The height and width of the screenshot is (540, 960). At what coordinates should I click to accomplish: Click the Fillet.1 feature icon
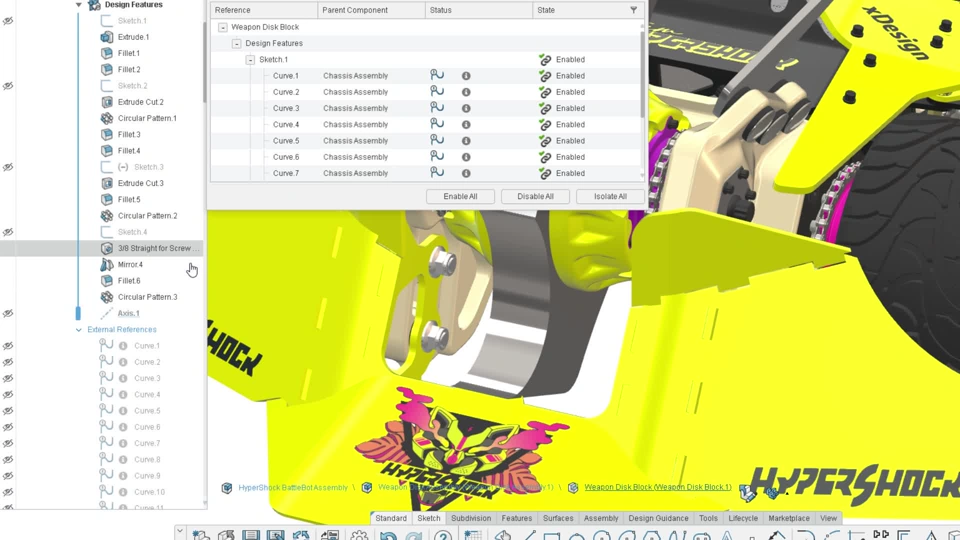coord(107,53)
